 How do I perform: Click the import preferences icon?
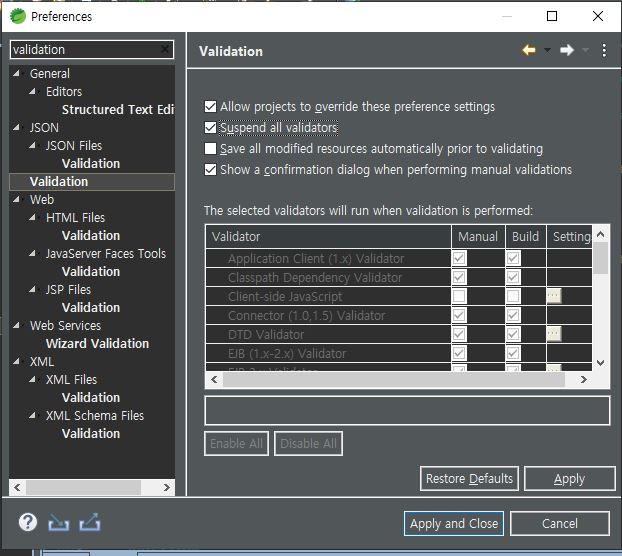click(x=58, y=523)
